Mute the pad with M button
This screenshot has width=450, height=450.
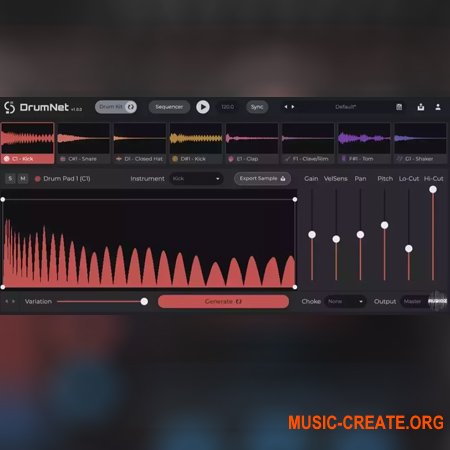(x=23, y=179)
